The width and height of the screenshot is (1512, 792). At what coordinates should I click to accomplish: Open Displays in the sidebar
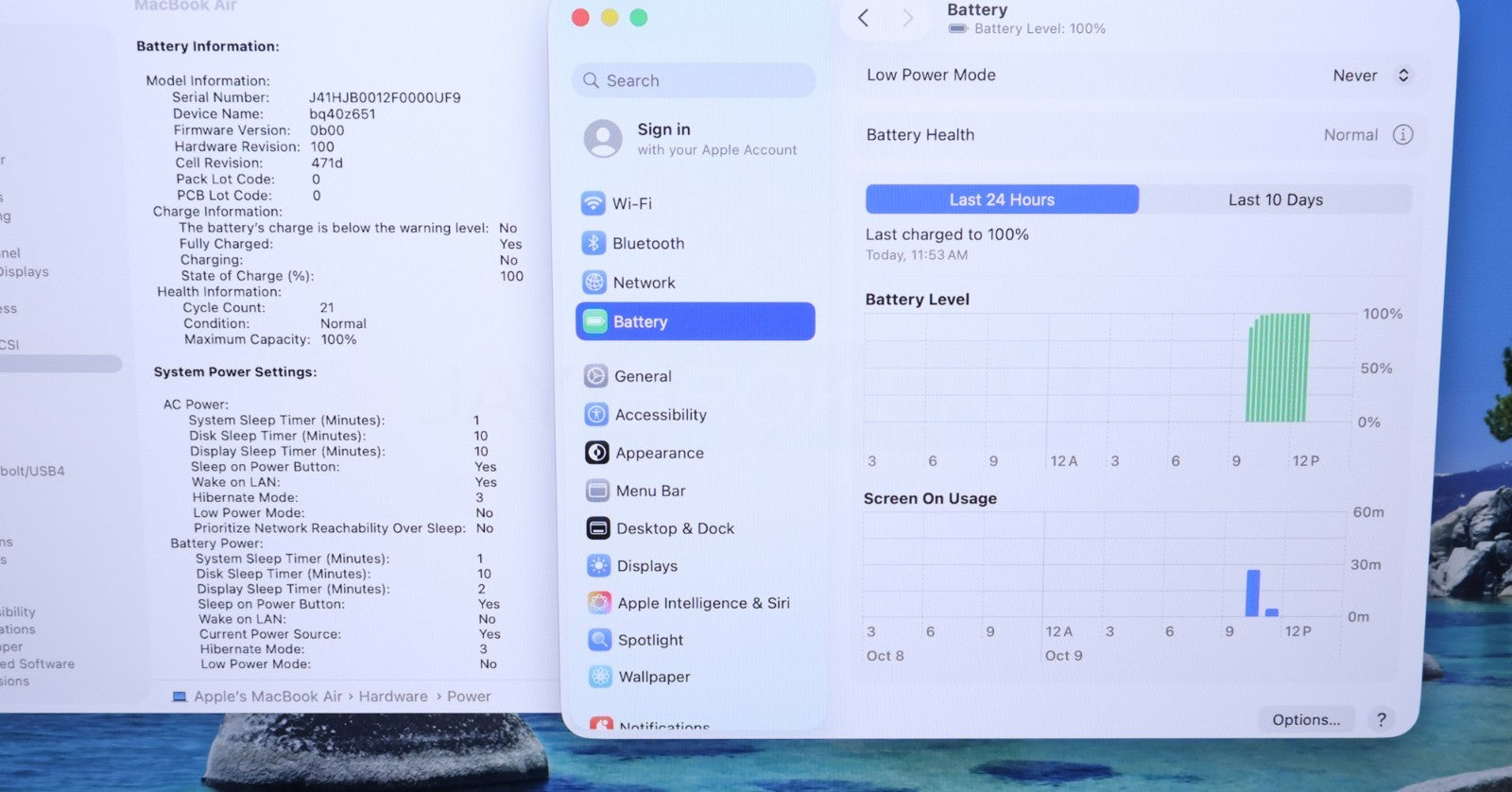(x=646, y=566)
